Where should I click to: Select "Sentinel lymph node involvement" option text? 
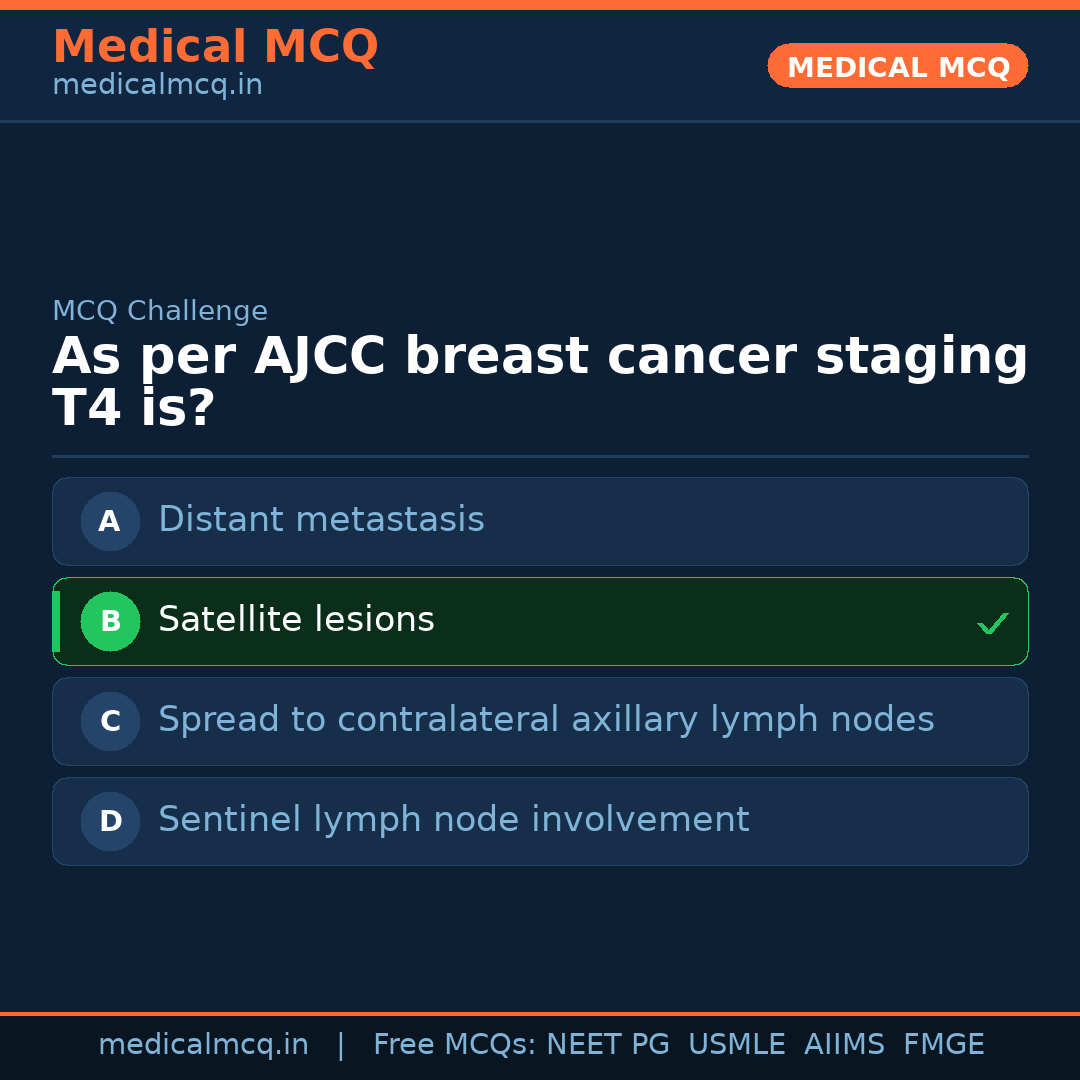(453, 820)
